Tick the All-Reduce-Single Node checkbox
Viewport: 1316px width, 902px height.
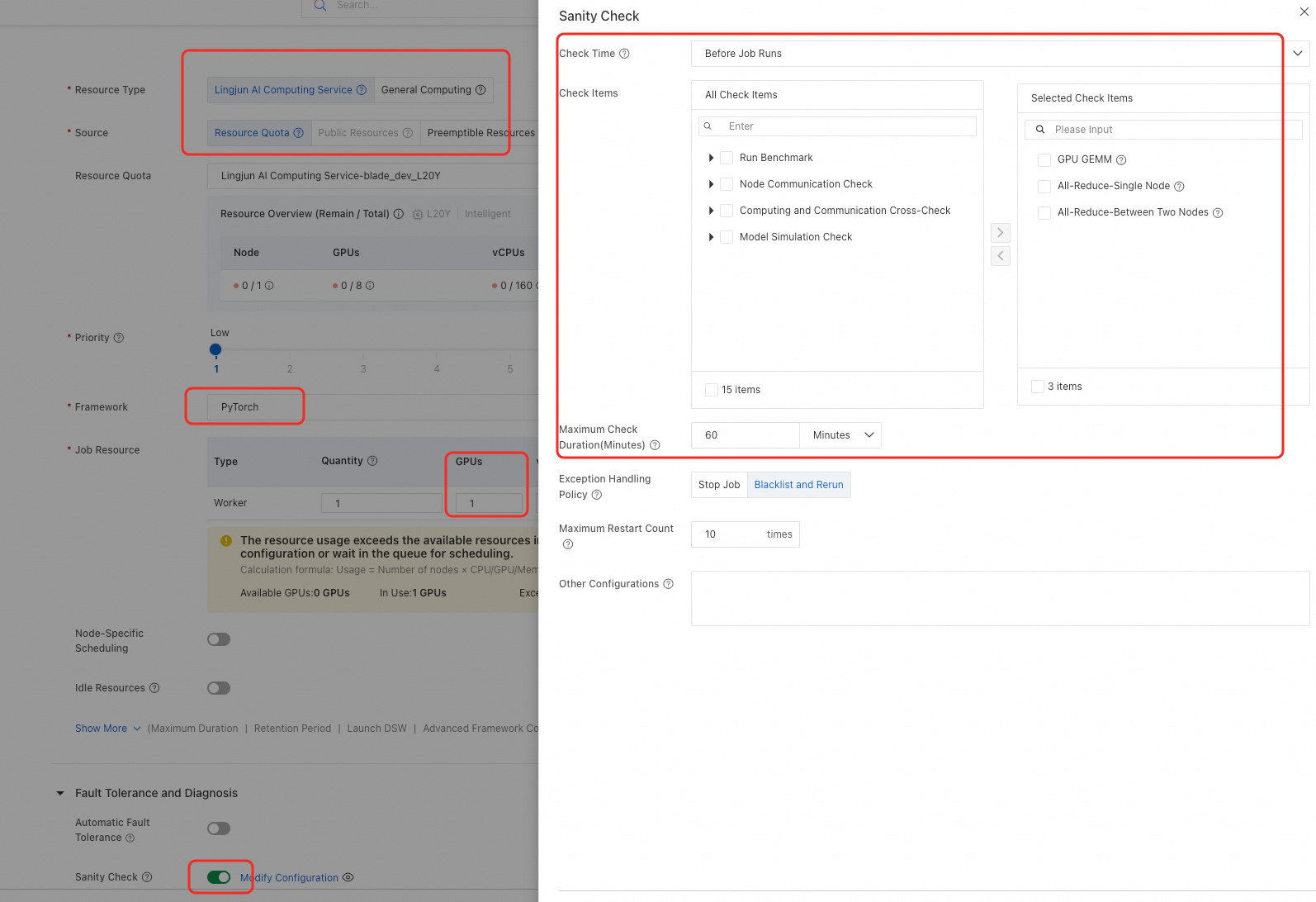[1044, 186]
